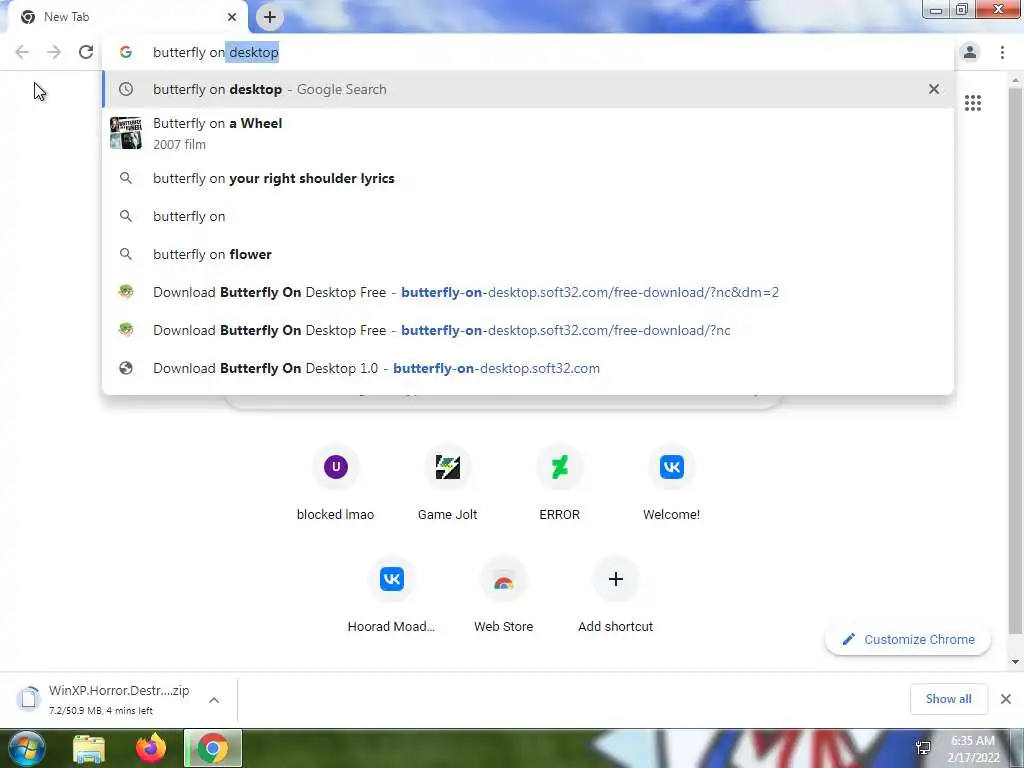Click Show all downloads

948,699
